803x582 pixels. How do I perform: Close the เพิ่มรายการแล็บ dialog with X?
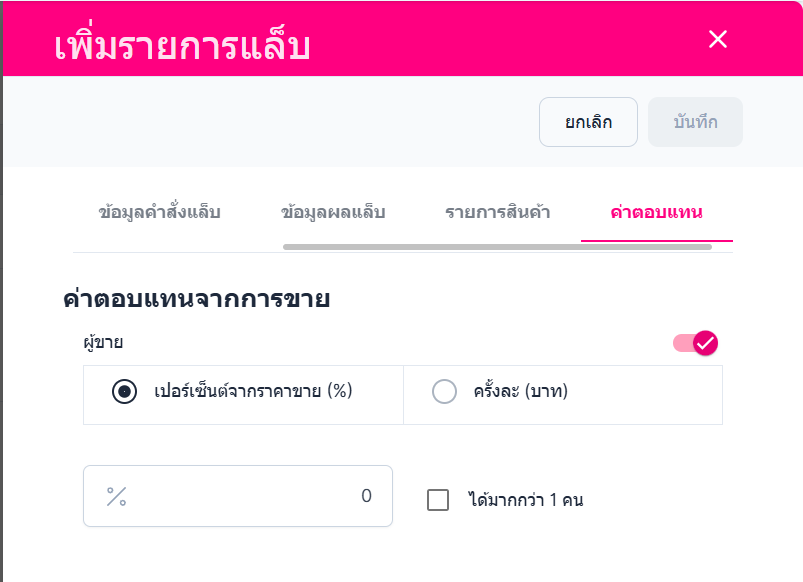[x=717, y=39]
